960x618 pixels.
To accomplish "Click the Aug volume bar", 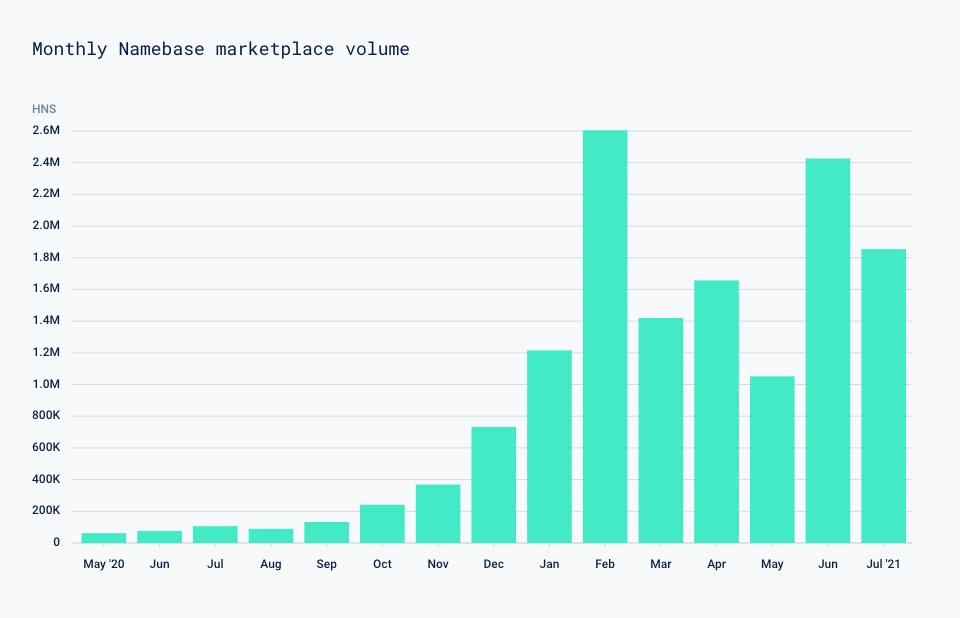I will click(271, 536).
